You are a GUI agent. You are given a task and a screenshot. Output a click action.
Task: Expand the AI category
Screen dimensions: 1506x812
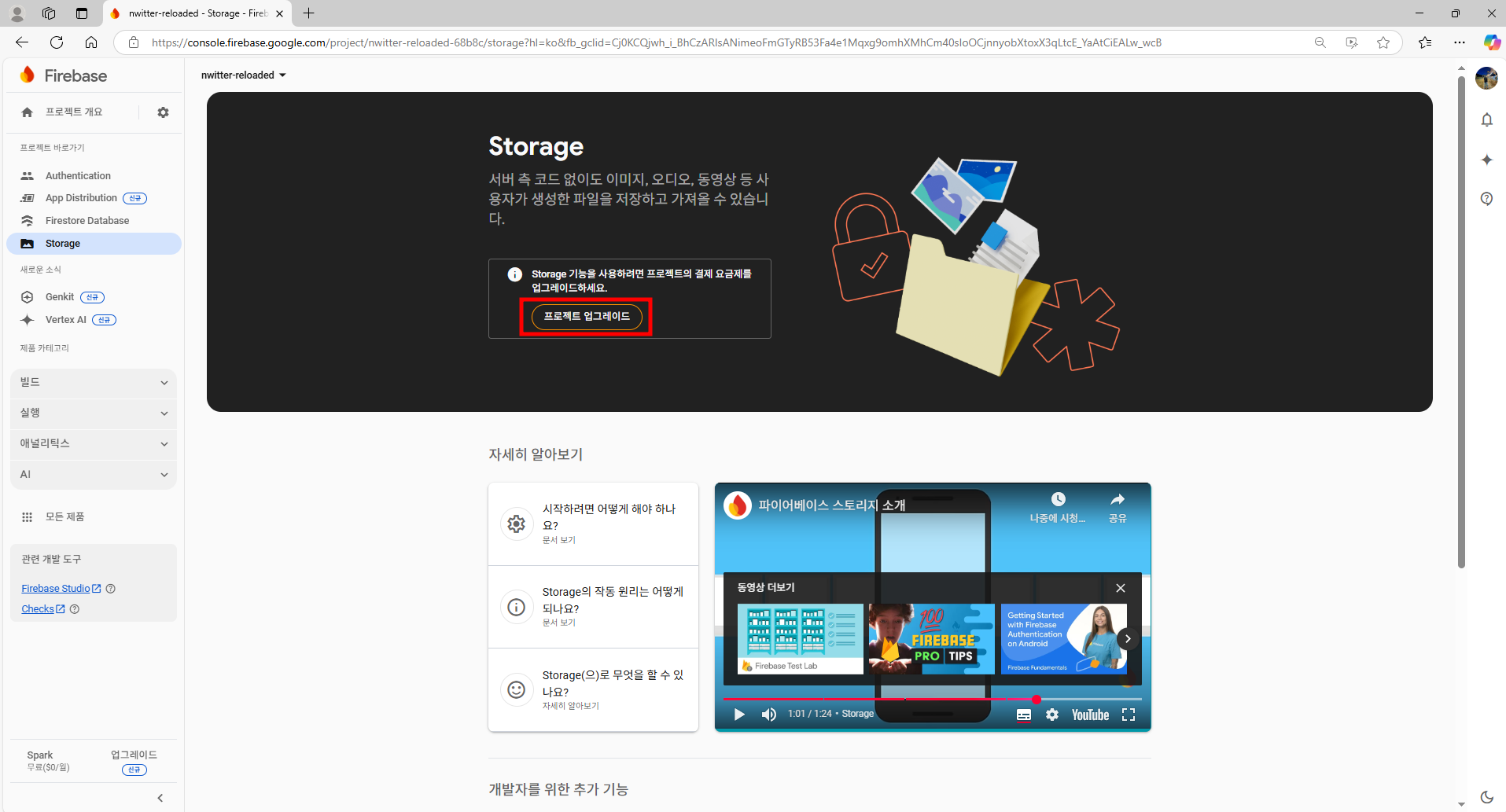[94, 474]
